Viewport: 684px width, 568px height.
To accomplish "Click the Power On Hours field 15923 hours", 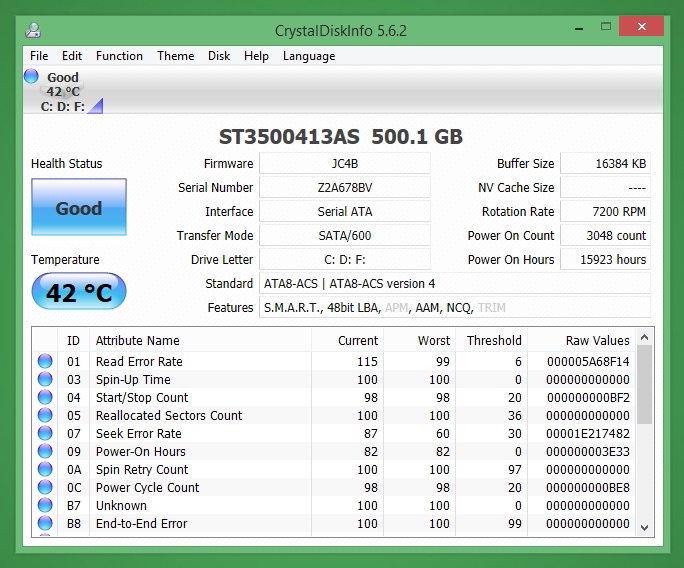I will coord(605,260).
